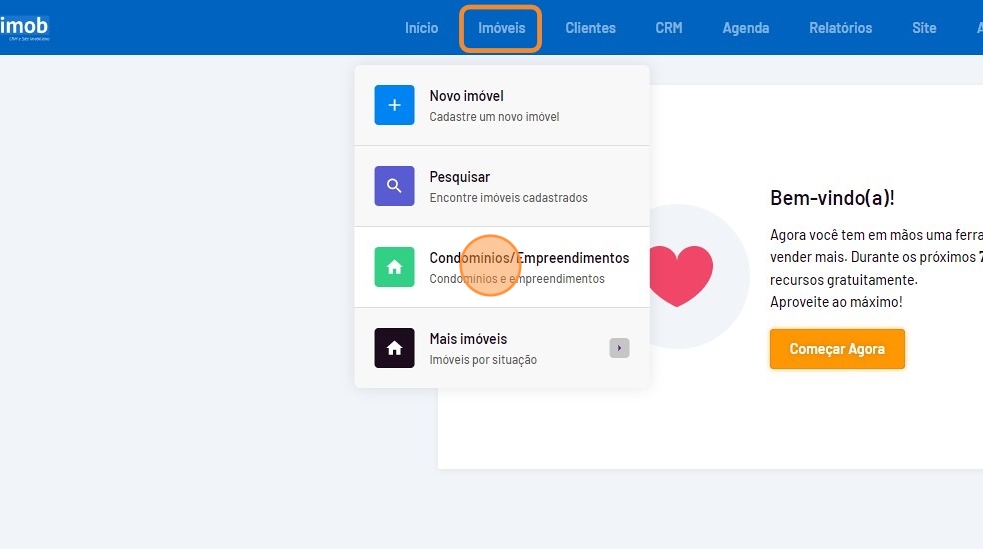Expand the Mais imóveis submenu arrow
This screenshot has width=983, height=549.
tap(619, 348)
